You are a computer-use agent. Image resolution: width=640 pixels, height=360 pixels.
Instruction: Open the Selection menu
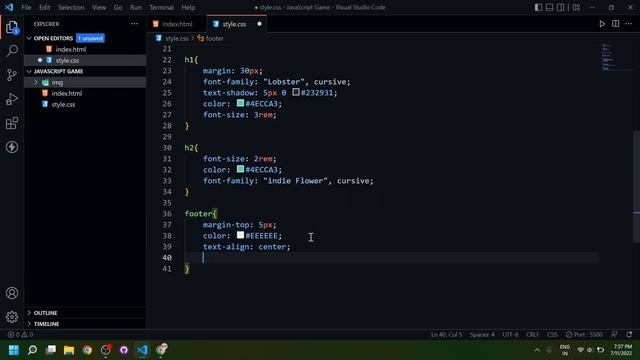[x=71, y=7]
